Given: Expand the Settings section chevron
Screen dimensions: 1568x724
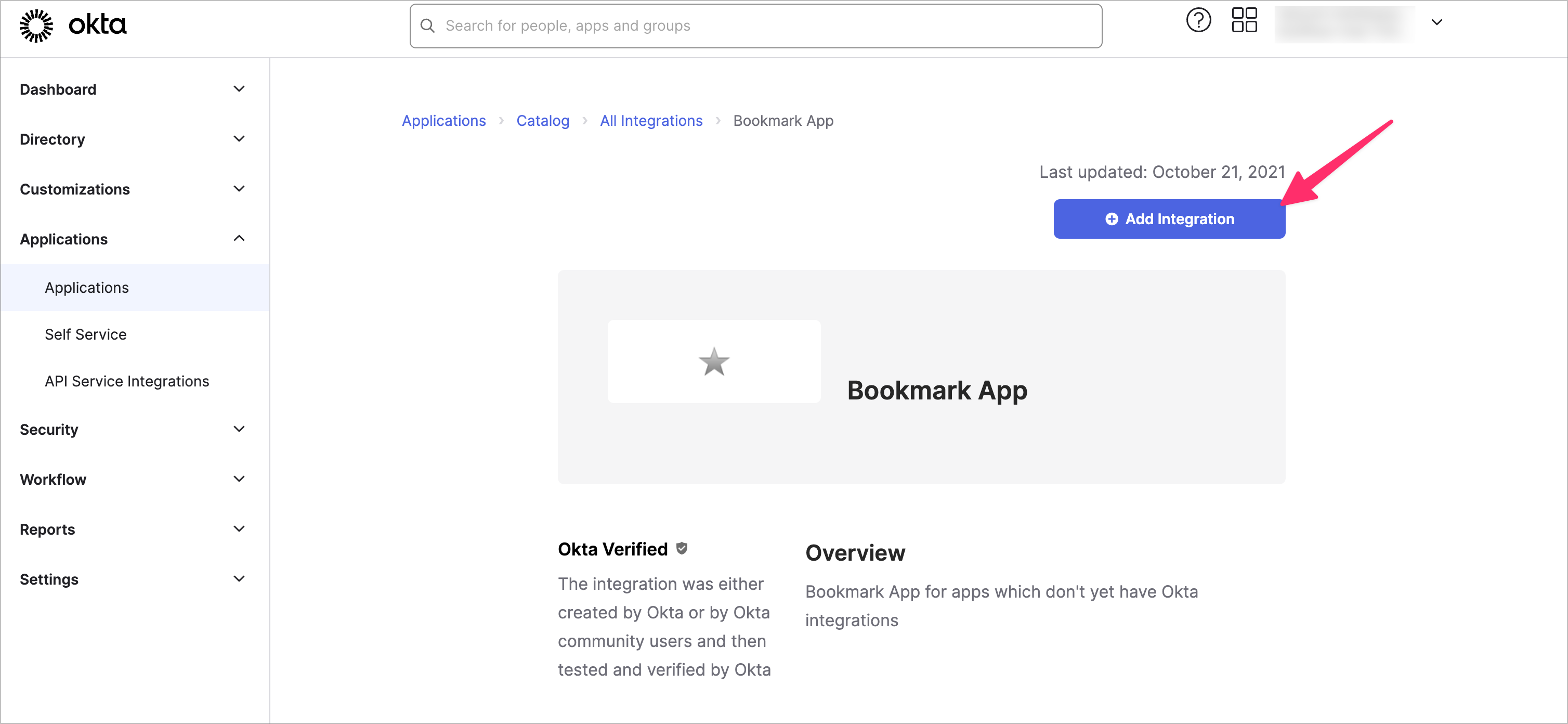Looking at the screenshot, I should (x=239, y=579).
